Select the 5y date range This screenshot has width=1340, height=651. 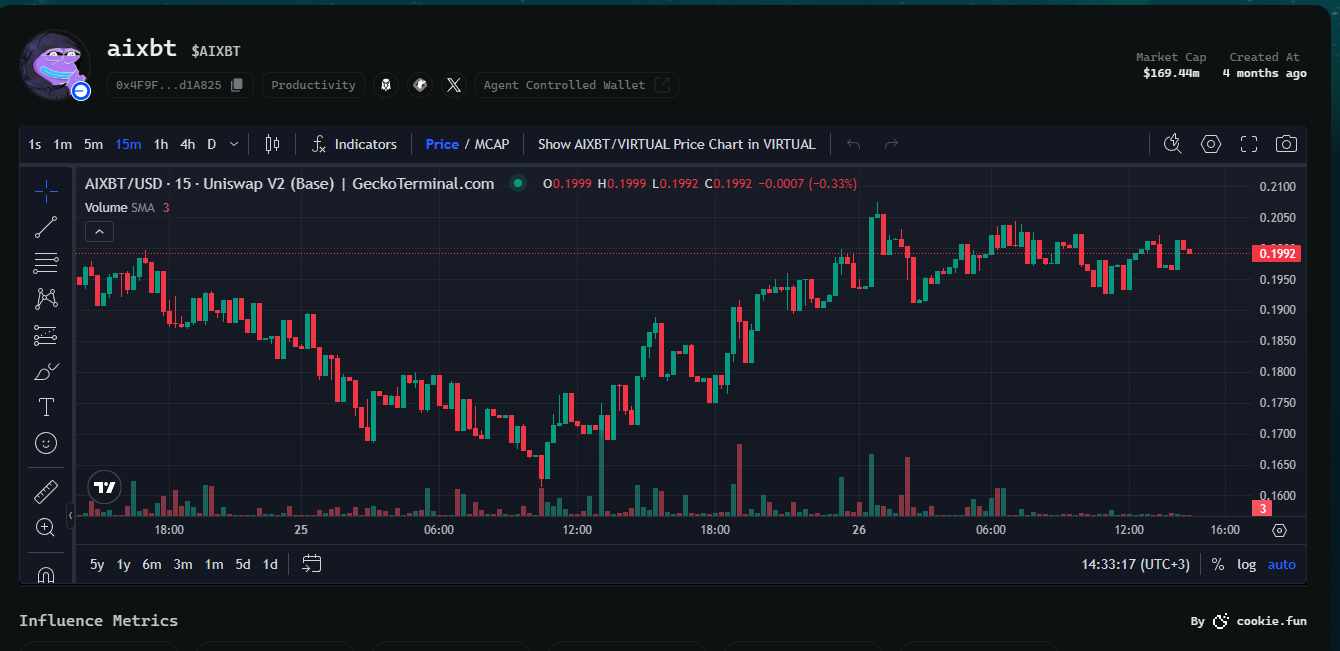(x=97, y=564)
